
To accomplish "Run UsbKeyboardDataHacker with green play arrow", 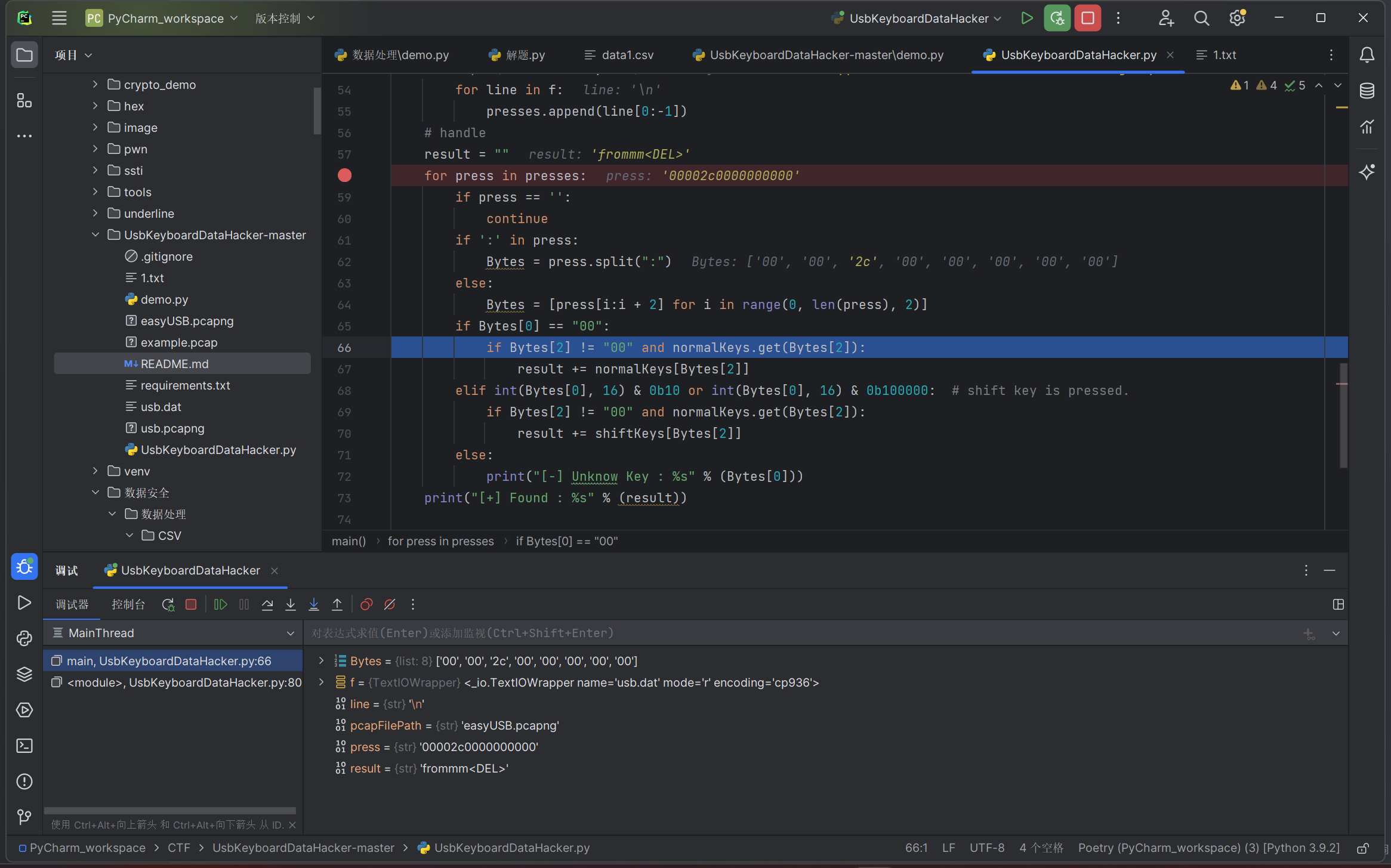I will (x=1027, y=18).
